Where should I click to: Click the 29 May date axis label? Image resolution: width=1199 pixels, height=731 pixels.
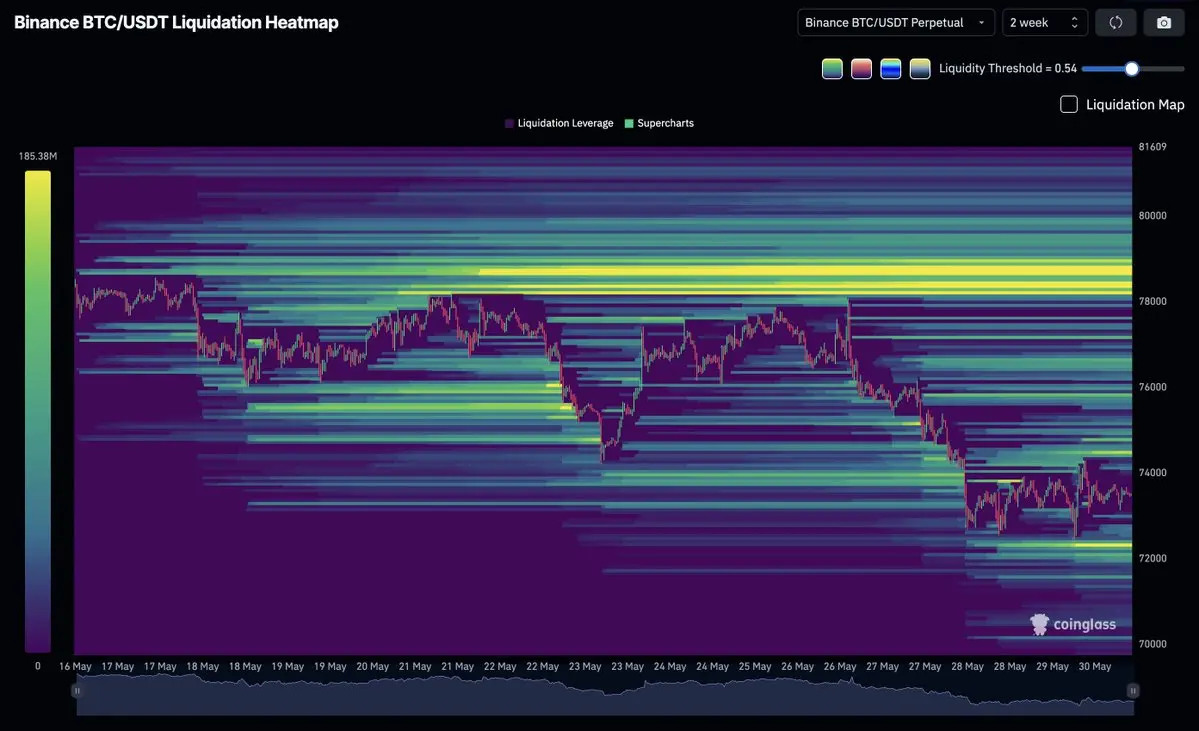[1052, 667]
